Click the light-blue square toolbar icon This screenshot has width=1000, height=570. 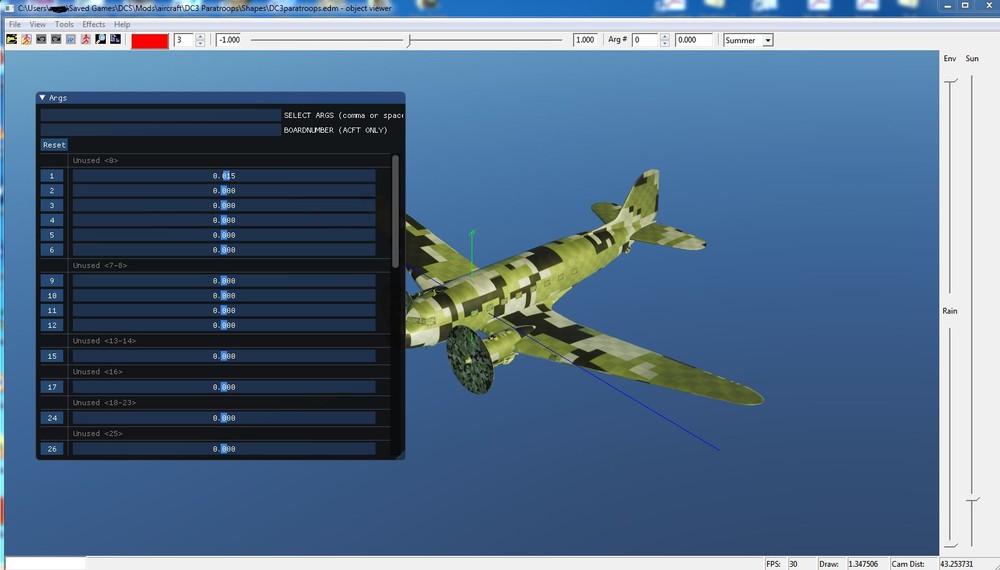pyautogui.click(x=70, y=40)
